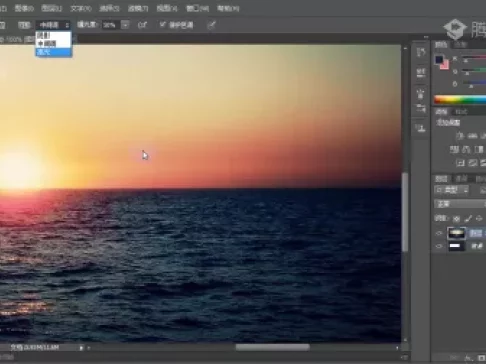Hide the bottom layer via its eye icon

pyautogui.click(x=439, y=246)
